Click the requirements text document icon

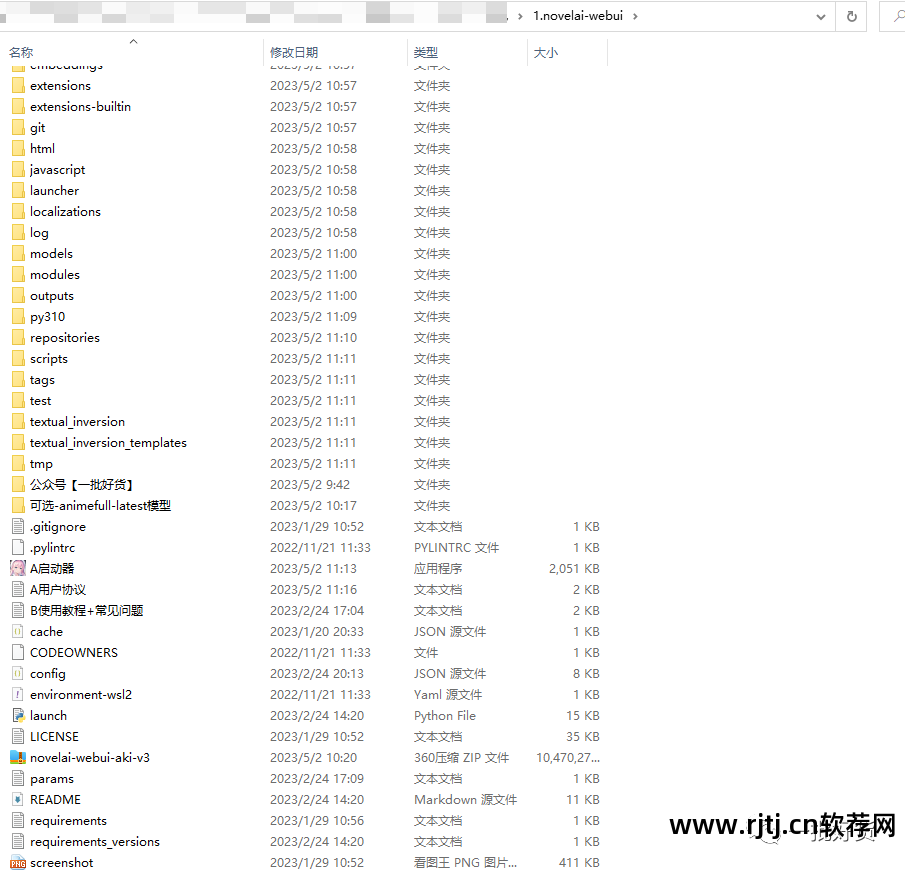(x=18, y=821)
